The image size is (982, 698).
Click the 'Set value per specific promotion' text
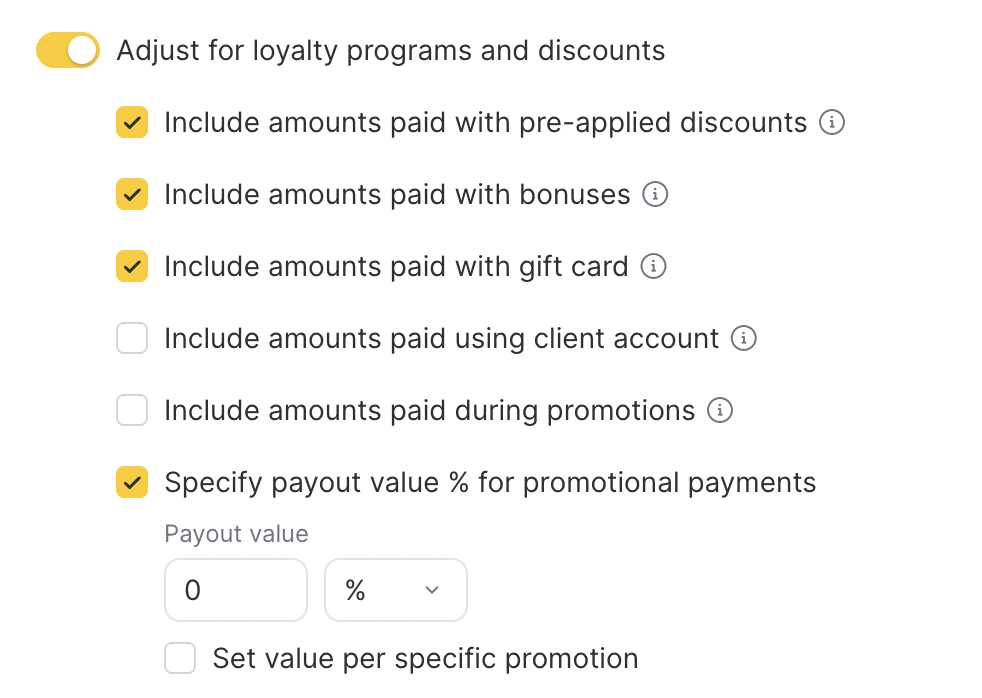(425, 659)
